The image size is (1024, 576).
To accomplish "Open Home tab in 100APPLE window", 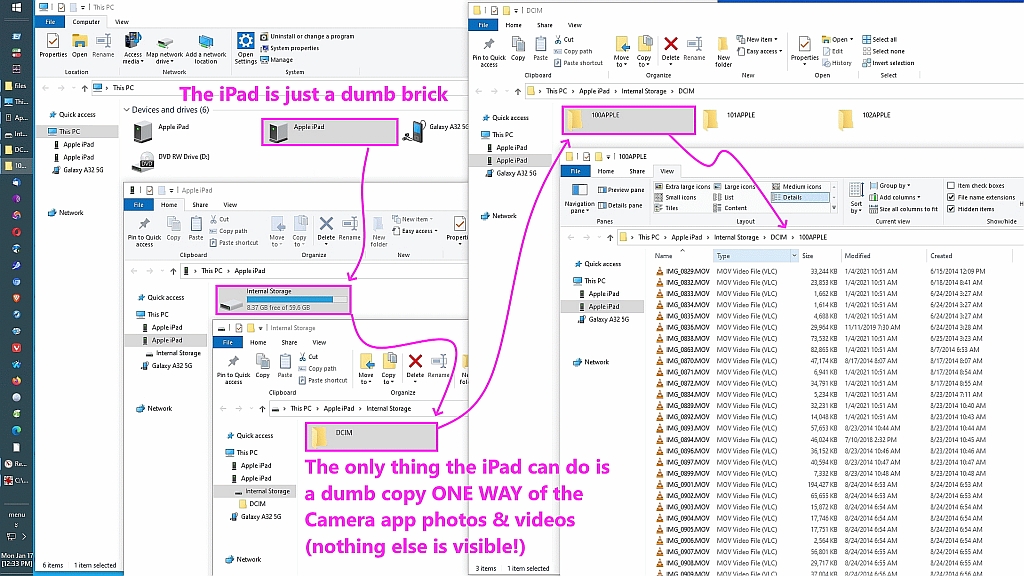I will coord(605,171).
